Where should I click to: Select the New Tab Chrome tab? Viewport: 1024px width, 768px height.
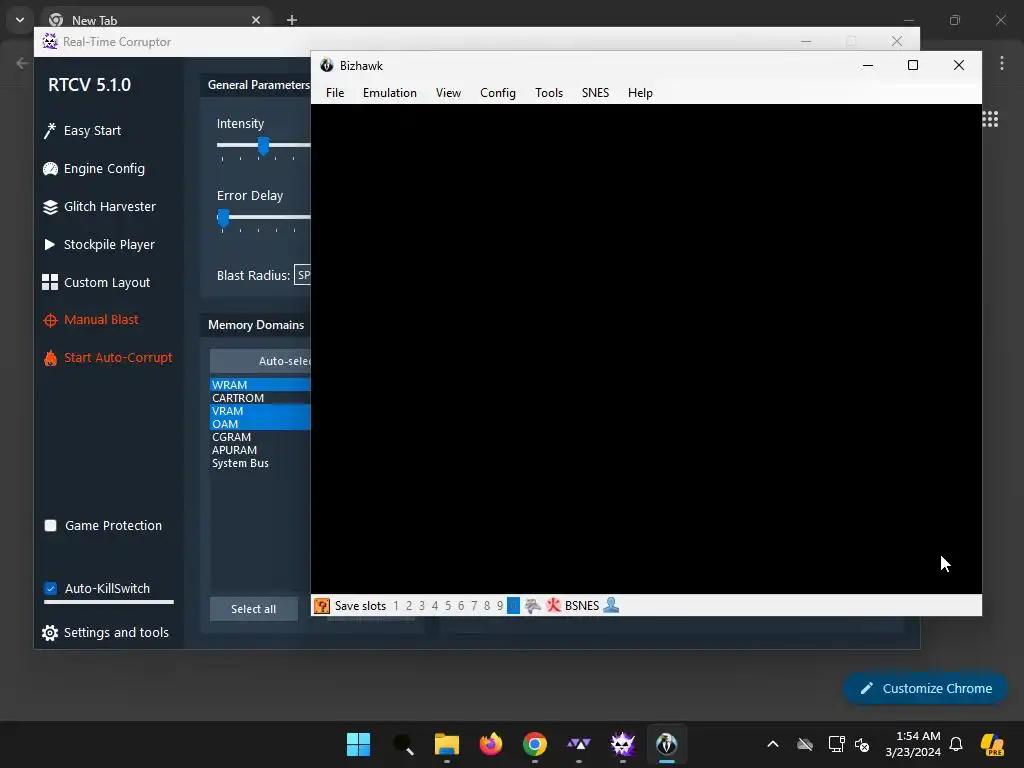pyautogui.click(x=153, y=20)
